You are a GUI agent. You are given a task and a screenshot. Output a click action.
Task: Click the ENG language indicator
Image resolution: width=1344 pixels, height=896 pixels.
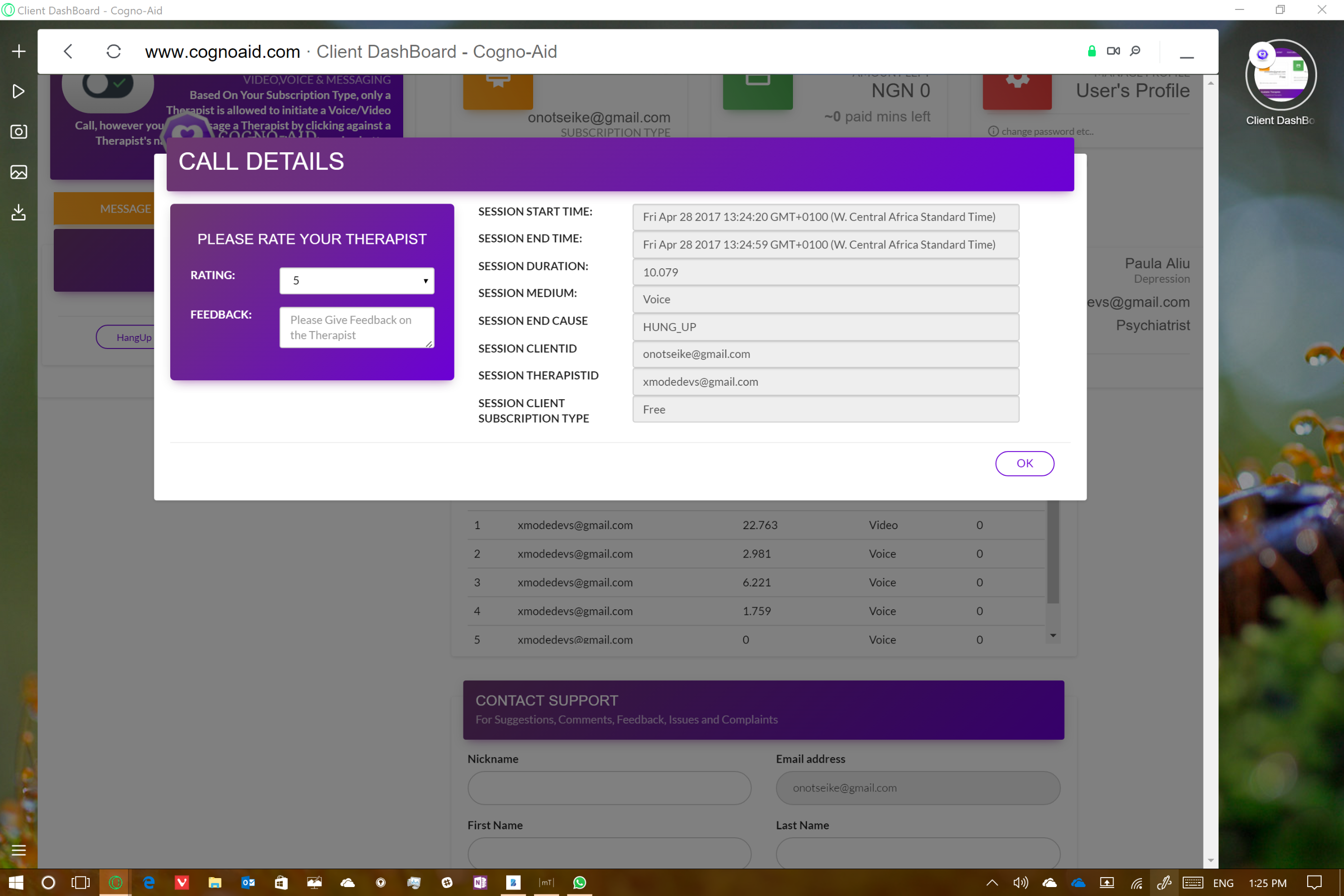[x=1223, y=883]
